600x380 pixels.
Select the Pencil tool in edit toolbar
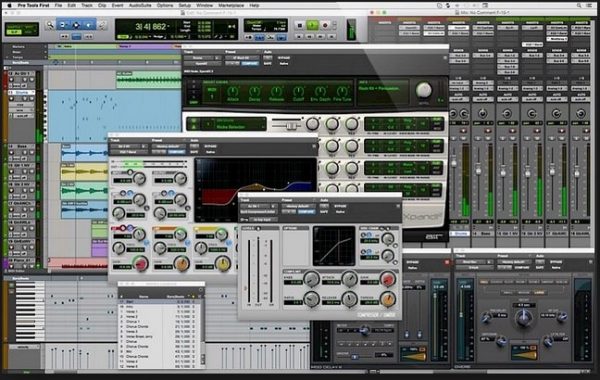click(102, 26)
